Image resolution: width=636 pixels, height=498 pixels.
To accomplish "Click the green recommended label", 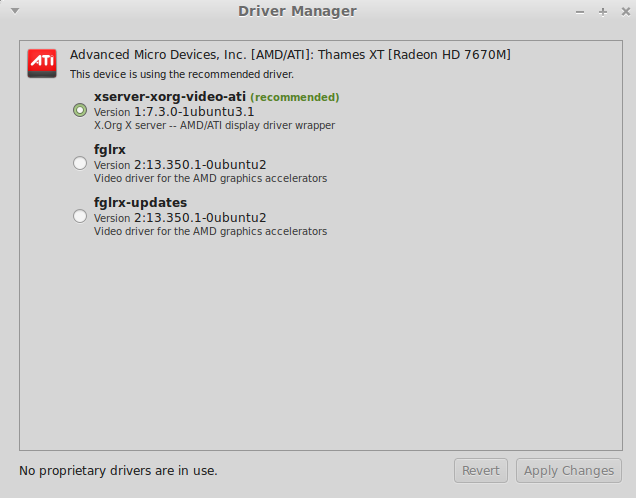I will click(x=294, y=97).
